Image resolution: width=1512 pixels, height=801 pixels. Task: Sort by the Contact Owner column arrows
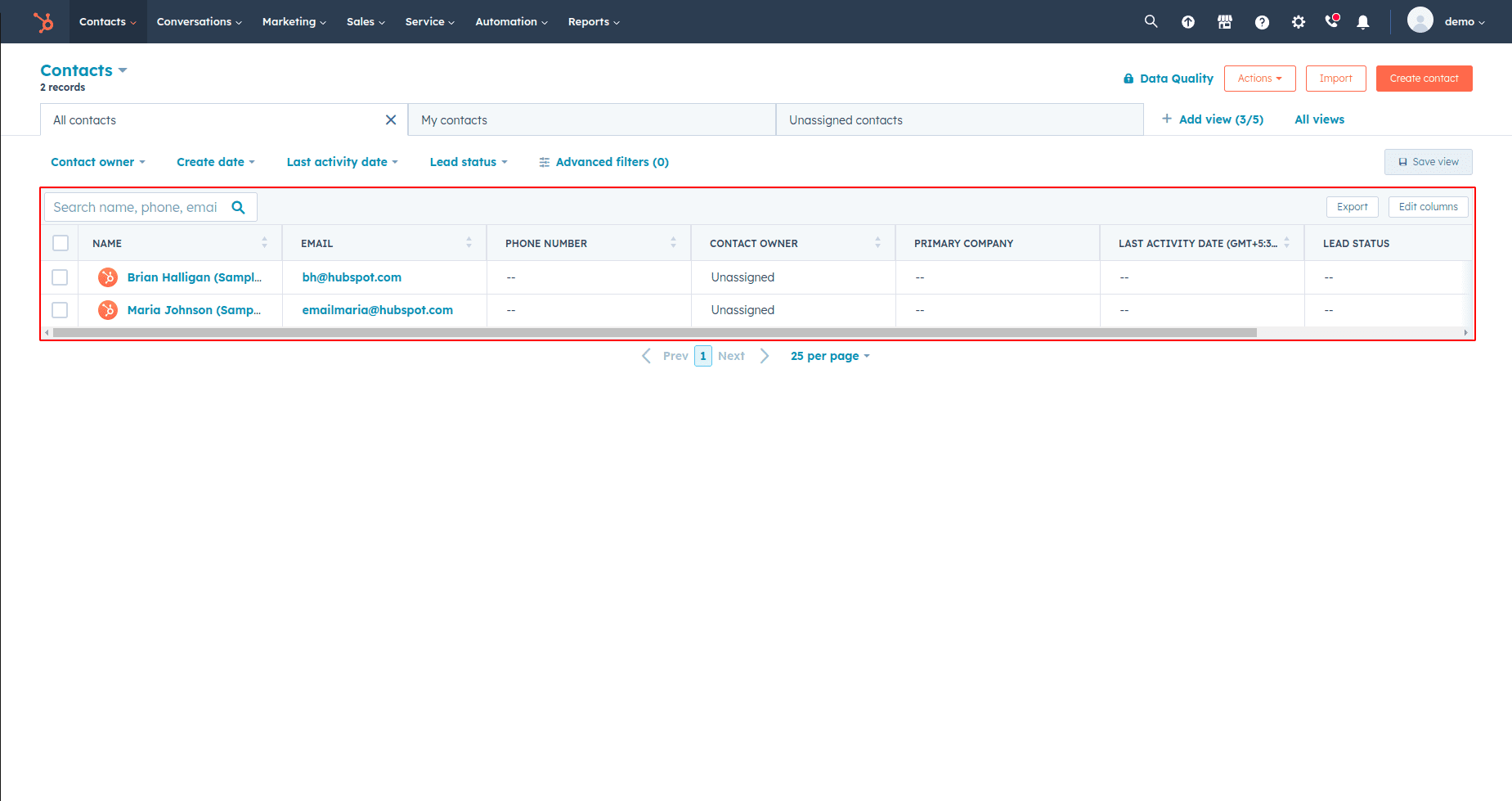(877, 243)
